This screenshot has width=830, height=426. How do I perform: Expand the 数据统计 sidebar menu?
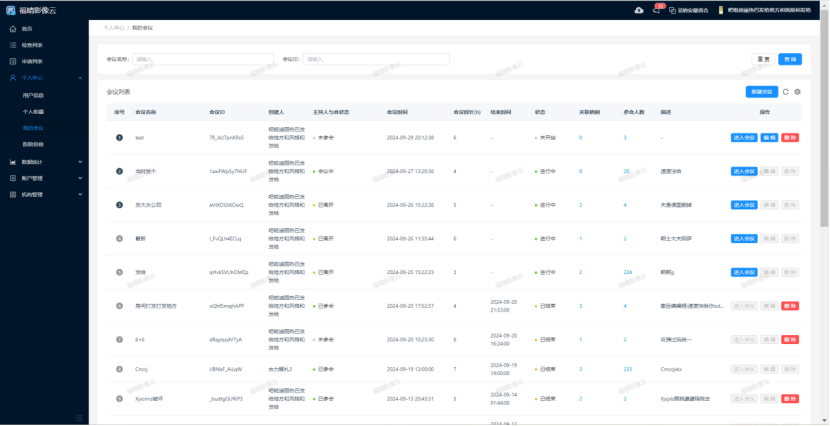click(x=80, y=161)
